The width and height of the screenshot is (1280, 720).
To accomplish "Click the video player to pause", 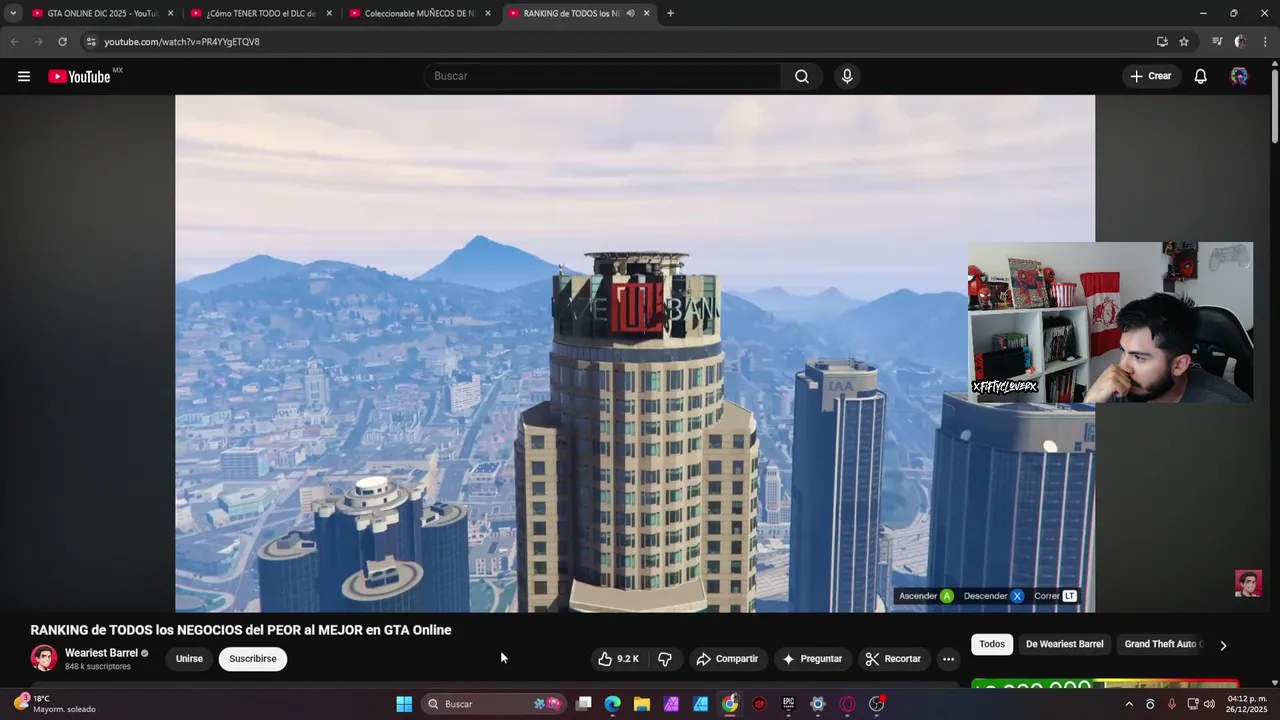I will coord(635,353).
